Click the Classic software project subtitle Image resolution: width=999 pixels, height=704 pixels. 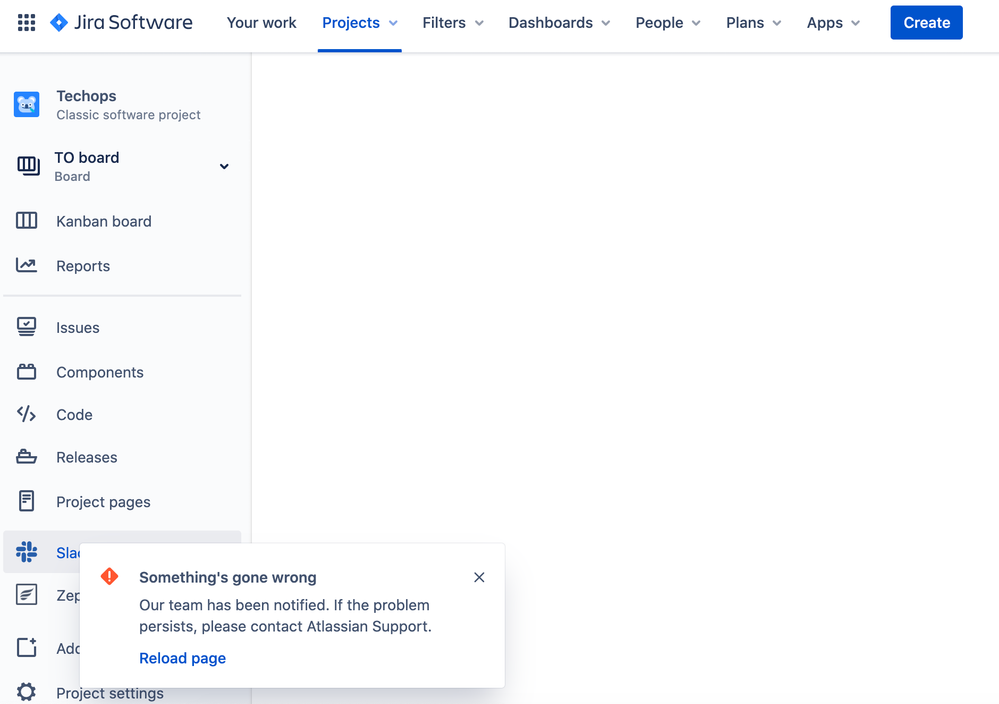click(128, 115)
